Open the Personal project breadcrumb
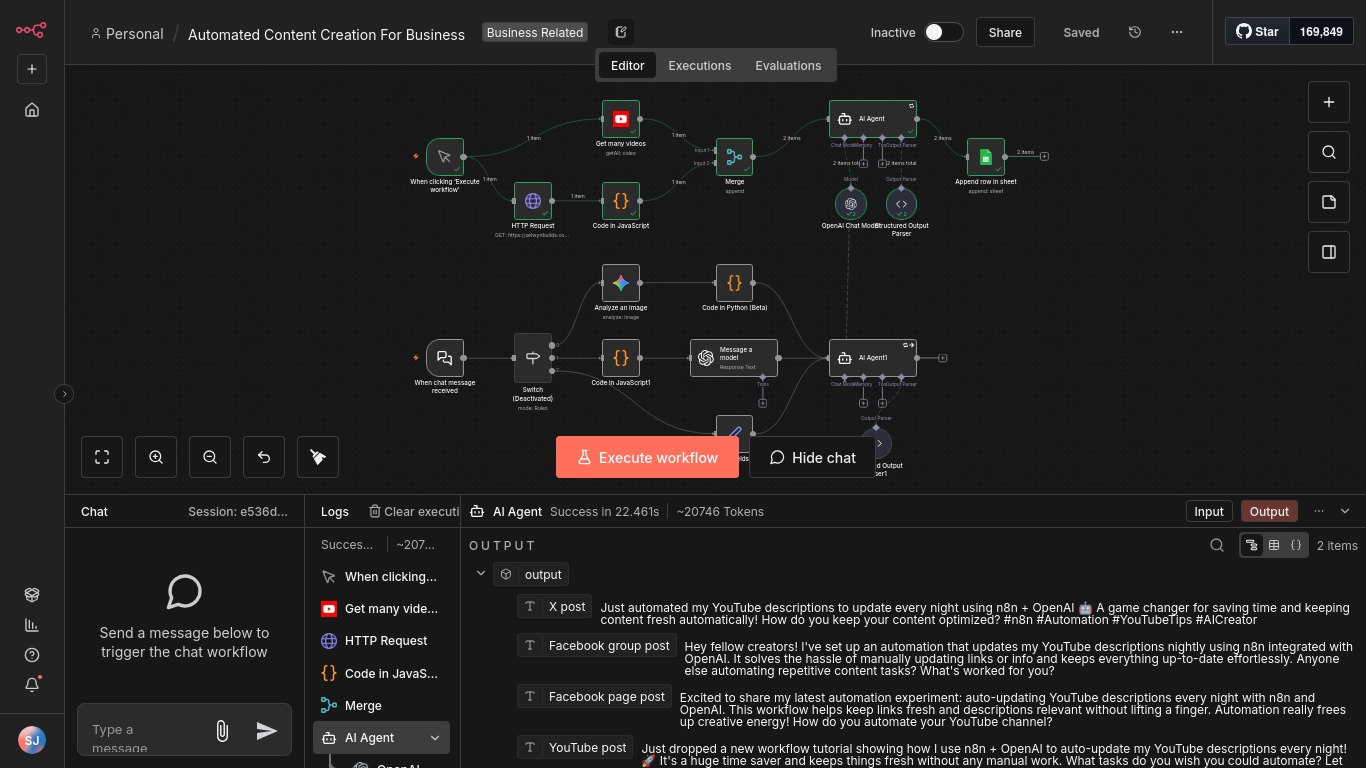Viewport: 1366px width, 768px height. pyautogui.click(x=127, y=34)
